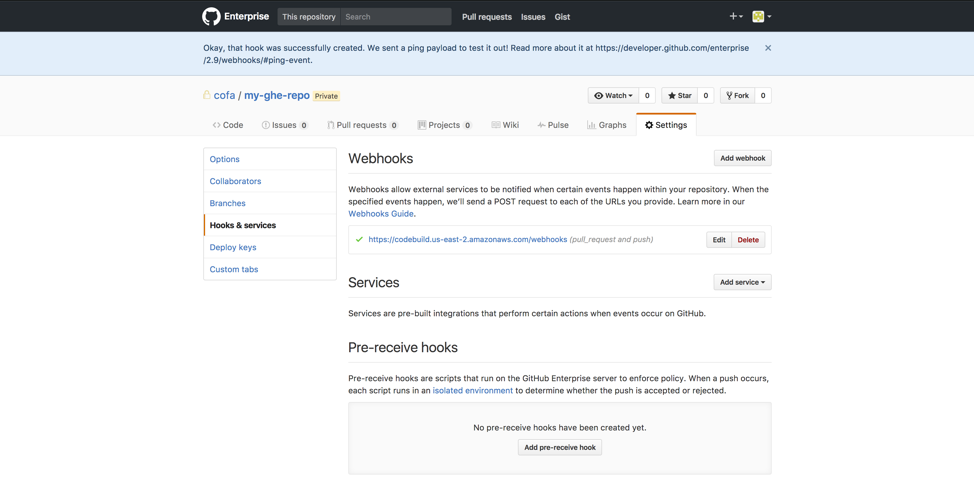Click the Services section heading

click(373, 283)
